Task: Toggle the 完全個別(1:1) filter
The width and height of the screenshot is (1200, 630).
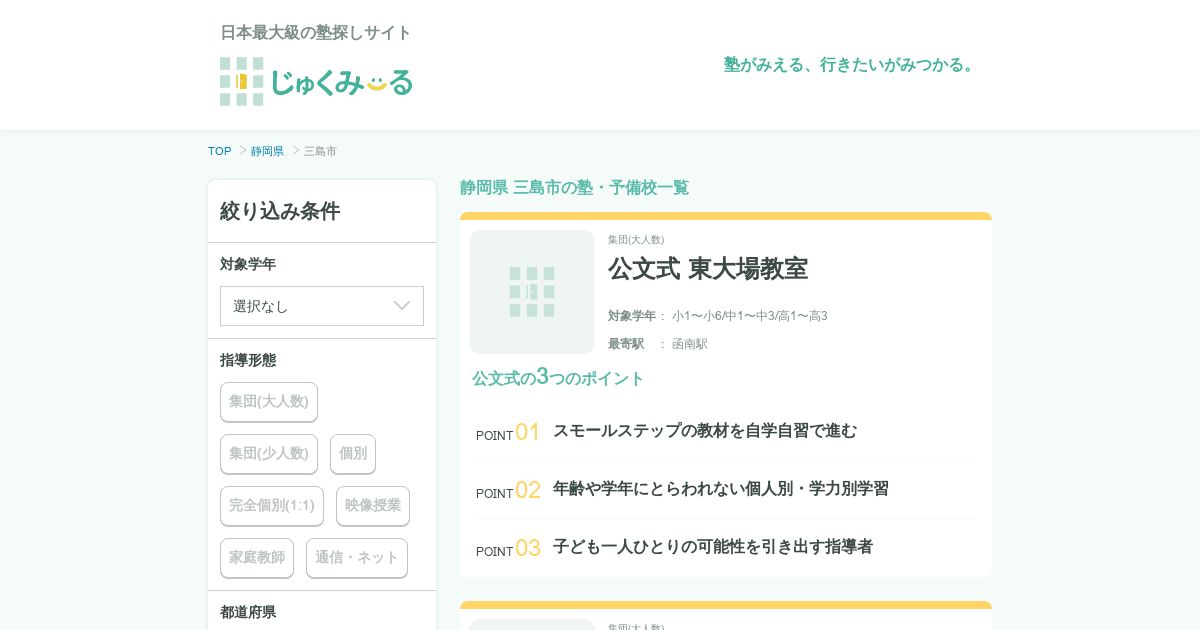Action: pos(272,506)
